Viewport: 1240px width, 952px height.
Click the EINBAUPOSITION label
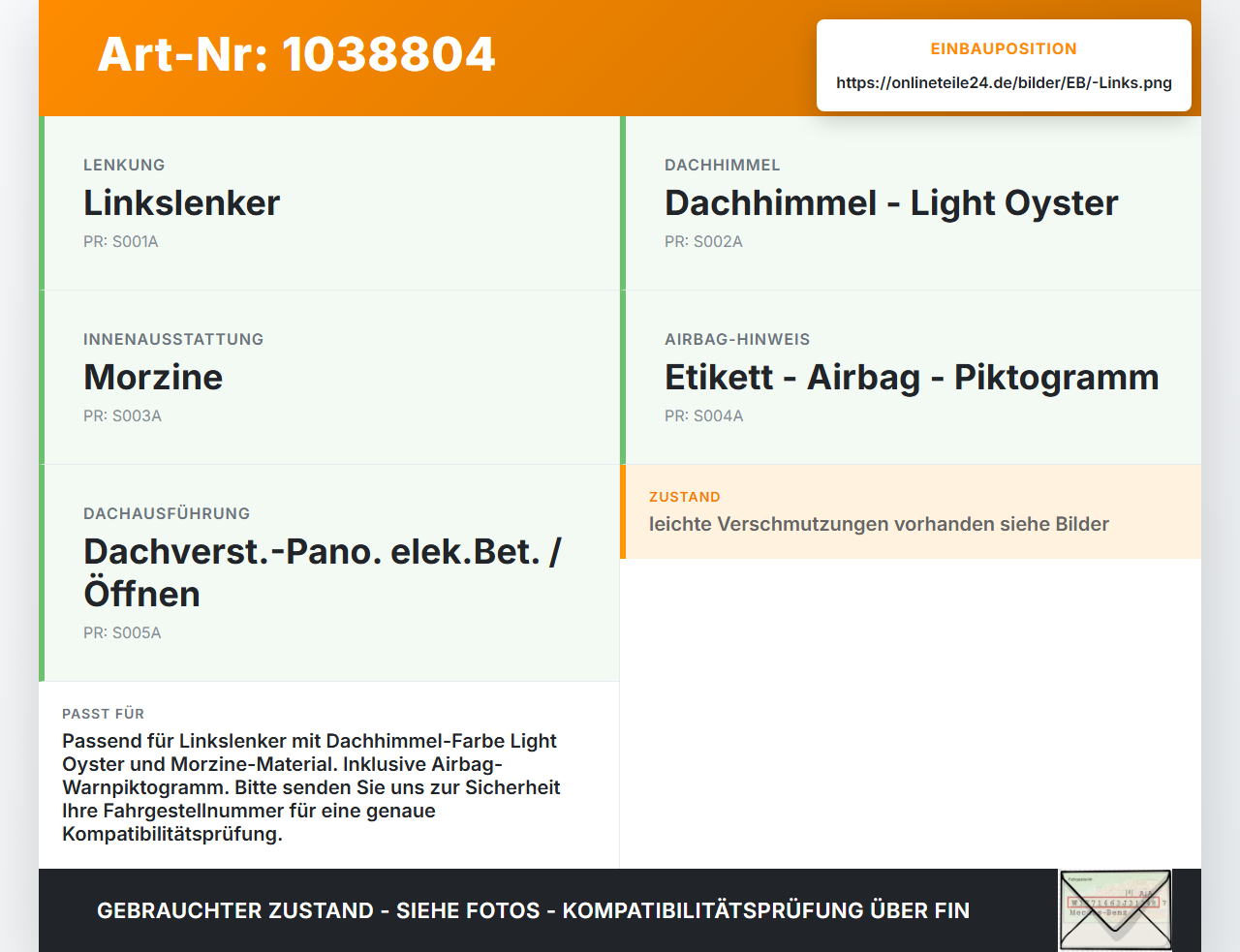click(1004, 48)
